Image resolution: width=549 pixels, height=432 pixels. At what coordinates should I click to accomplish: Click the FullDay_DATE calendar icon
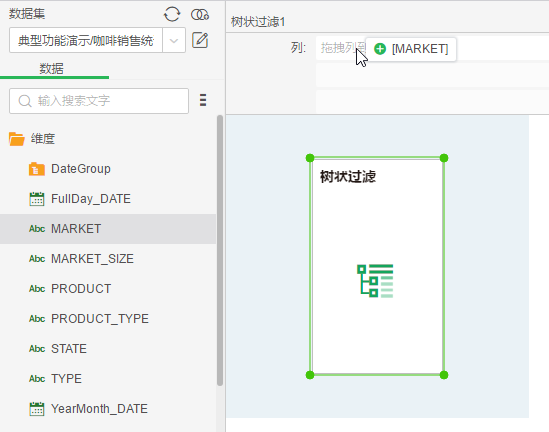[x=37, y=199]
